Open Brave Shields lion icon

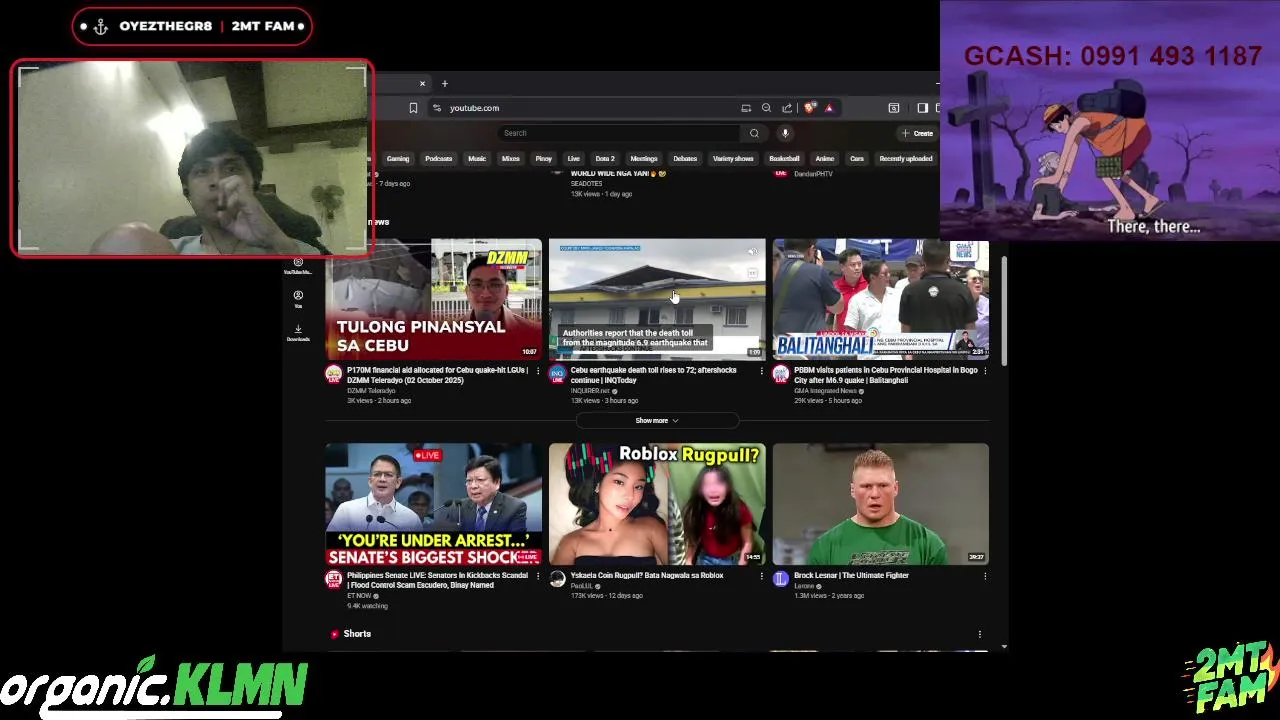pyautogui.click(x=810, y=108)
